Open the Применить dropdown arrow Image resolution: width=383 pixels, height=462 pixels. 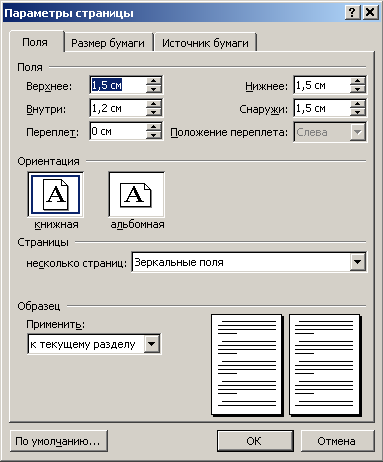(152, 344)
